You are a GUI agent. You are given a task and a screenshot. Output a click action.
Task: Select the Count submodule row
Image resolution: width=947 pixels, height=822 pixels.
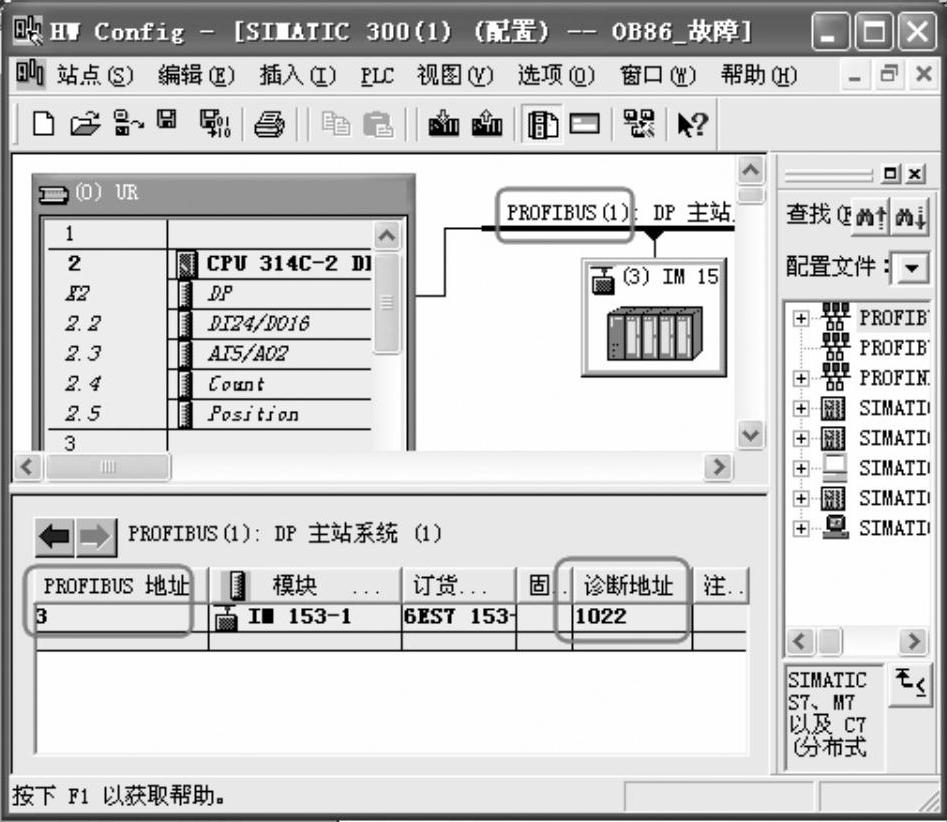click(x=210, y=384)
